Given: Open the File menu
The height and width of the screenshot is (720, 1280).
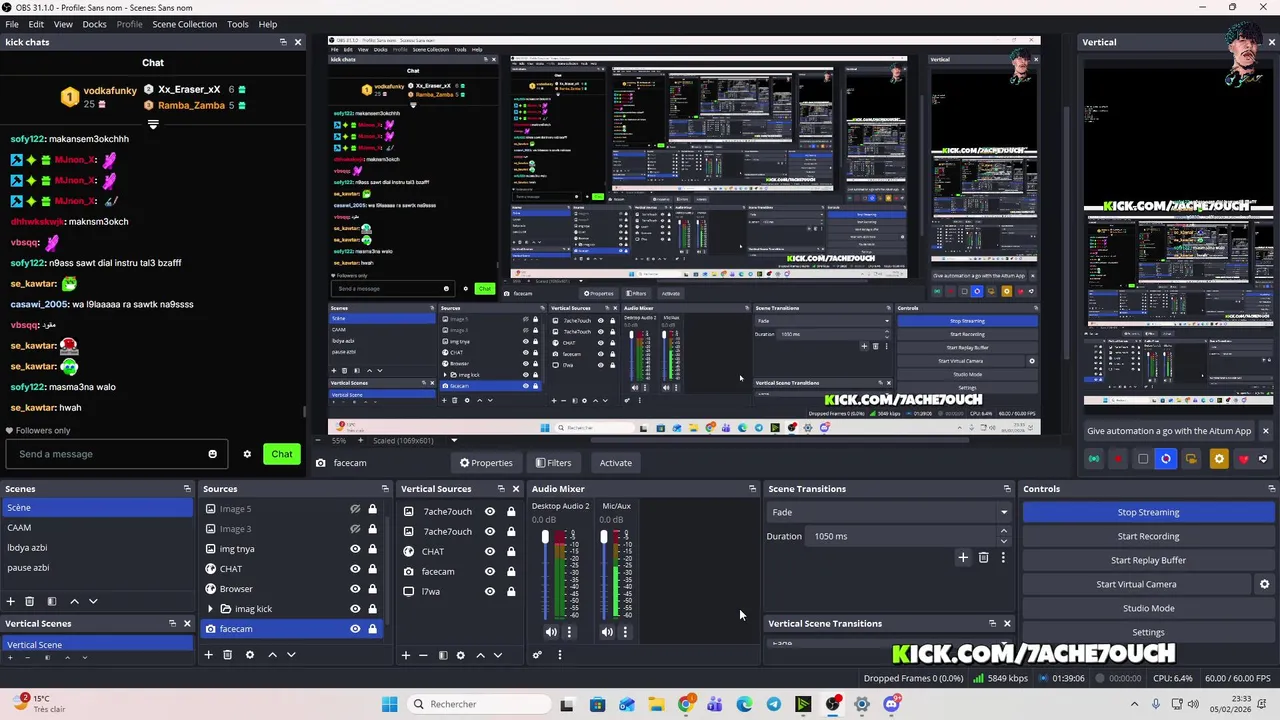Looking at the screenshot, I should (x=12, y=24).
